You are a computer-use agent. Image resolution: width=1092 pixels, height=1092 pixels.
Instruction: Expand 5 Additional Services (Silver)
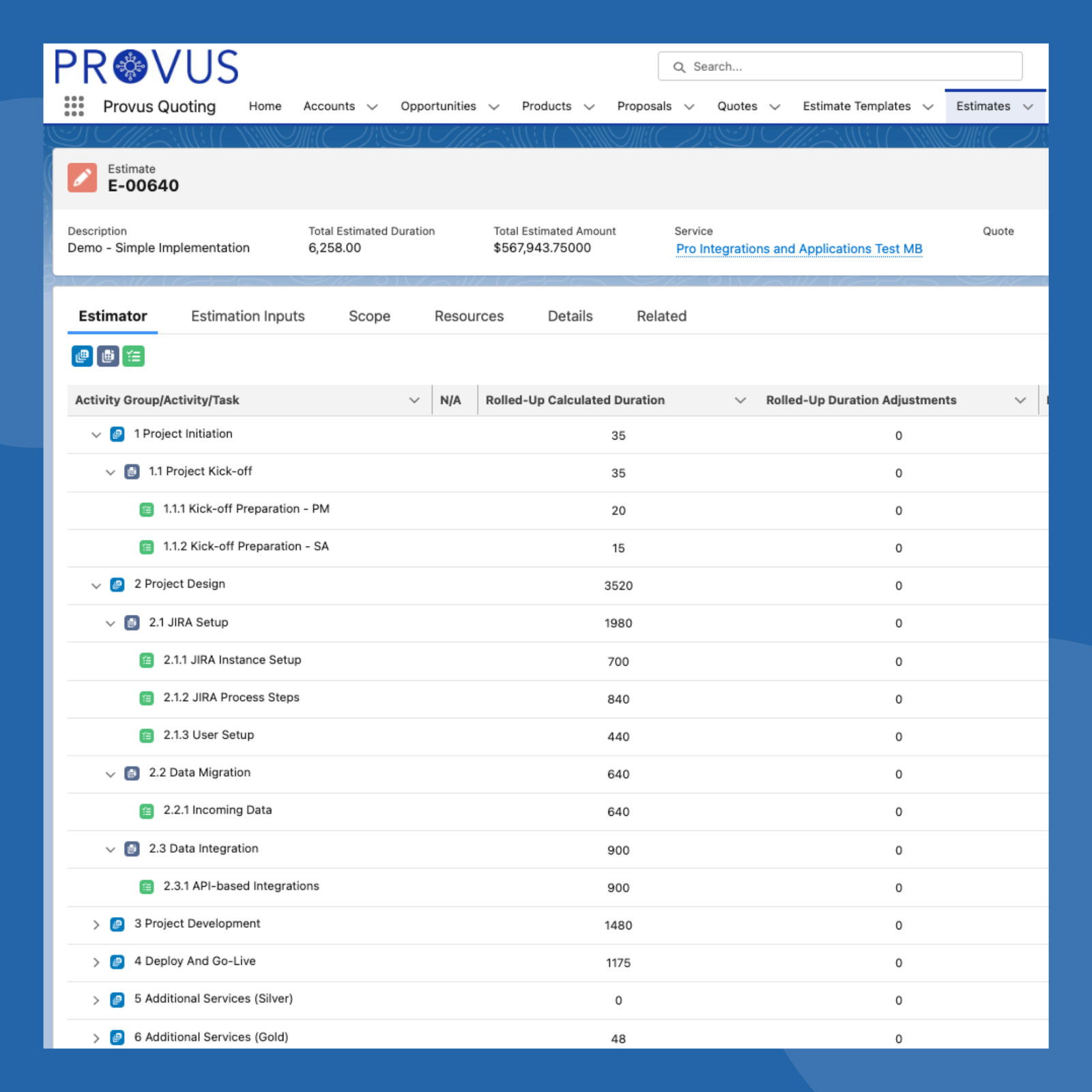96,1001
